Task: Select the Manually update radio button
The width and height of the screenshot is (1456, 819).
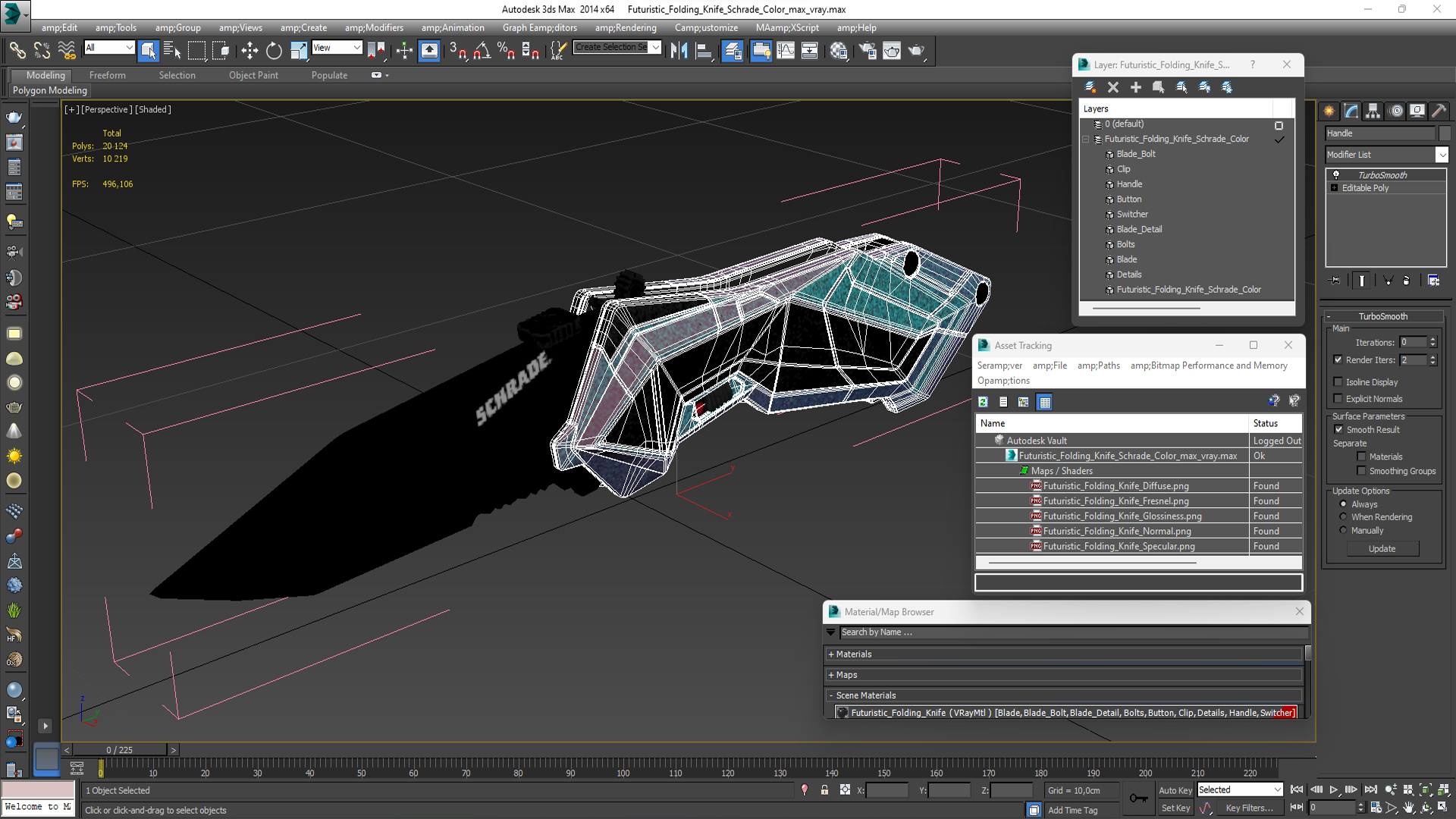Action: pos(1343,531)
